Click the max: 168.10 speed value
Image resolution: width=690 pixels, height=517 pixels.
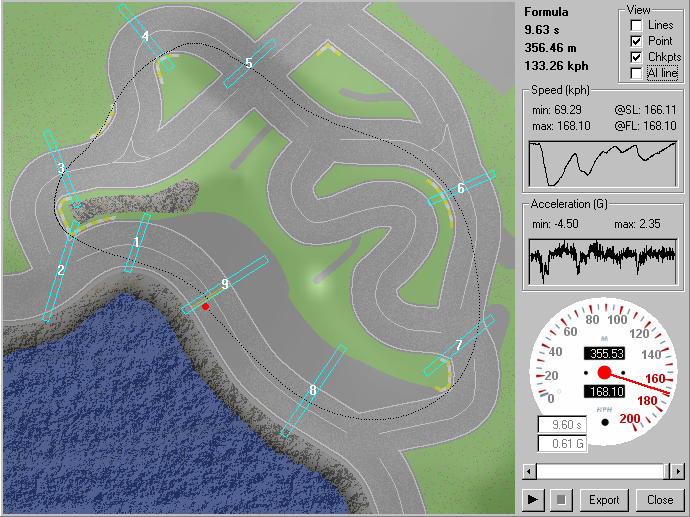[x=561, y=126]
